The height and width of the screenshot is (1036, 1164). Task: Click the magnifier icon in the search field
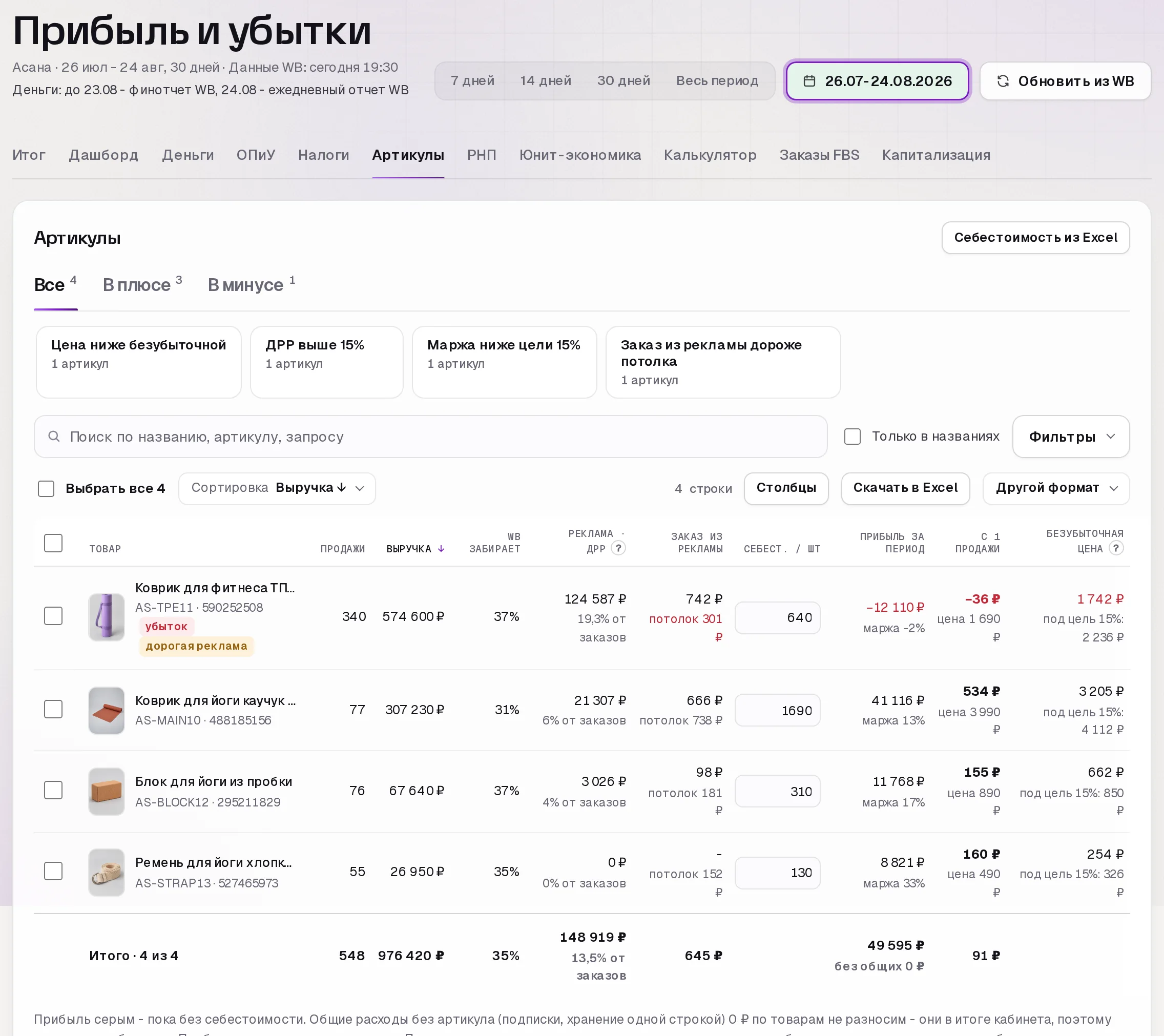[x=54, y=436]
